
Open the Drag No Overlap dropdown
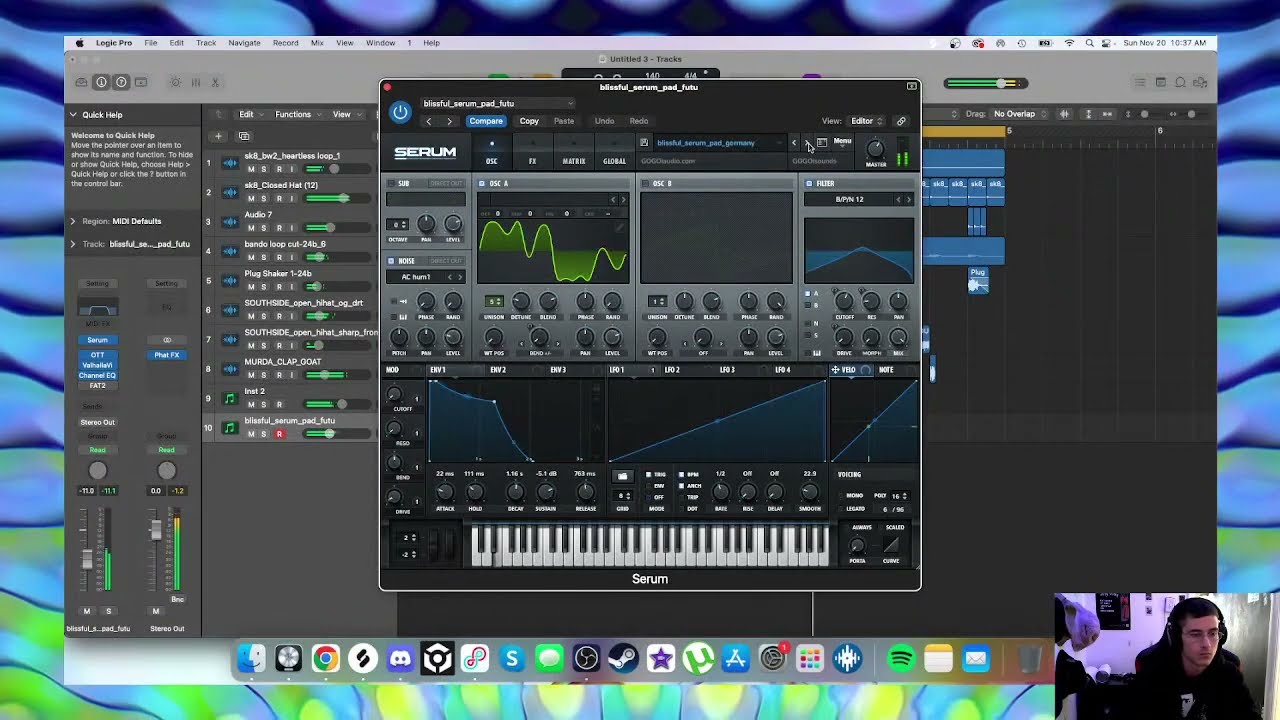pos(1020,114)
